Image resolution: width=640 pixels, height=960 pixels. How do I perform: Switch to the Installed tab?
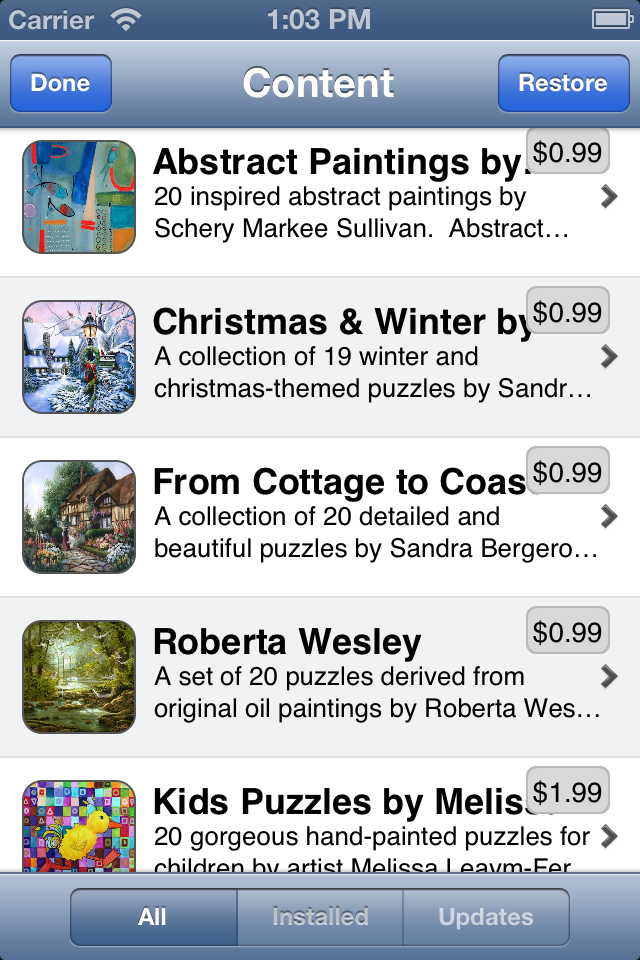click(x=320, y=917)
